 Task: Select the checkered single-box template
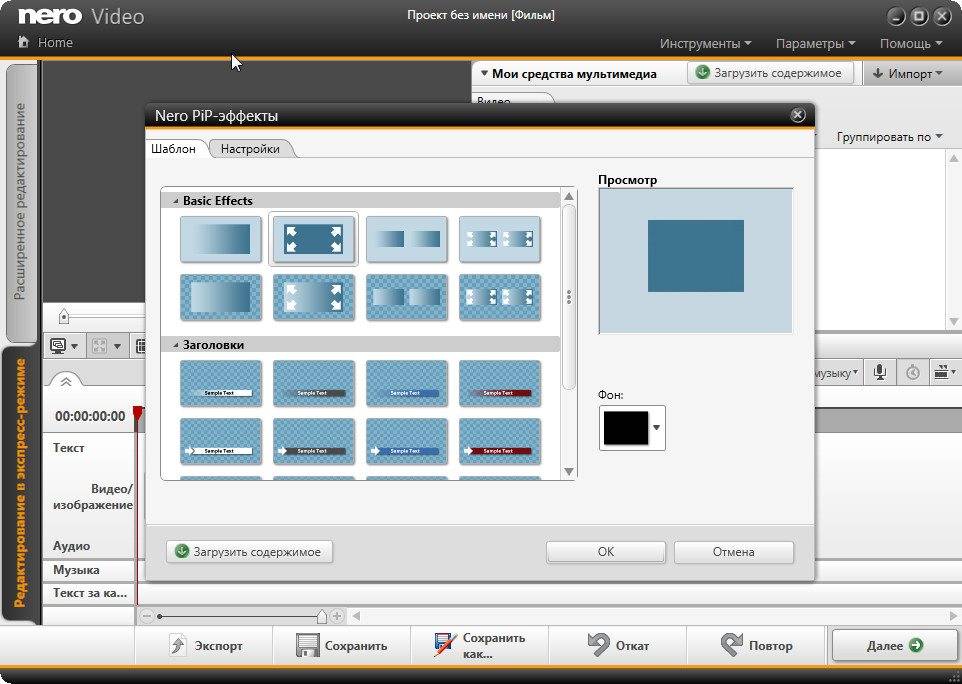pos(221,298)
